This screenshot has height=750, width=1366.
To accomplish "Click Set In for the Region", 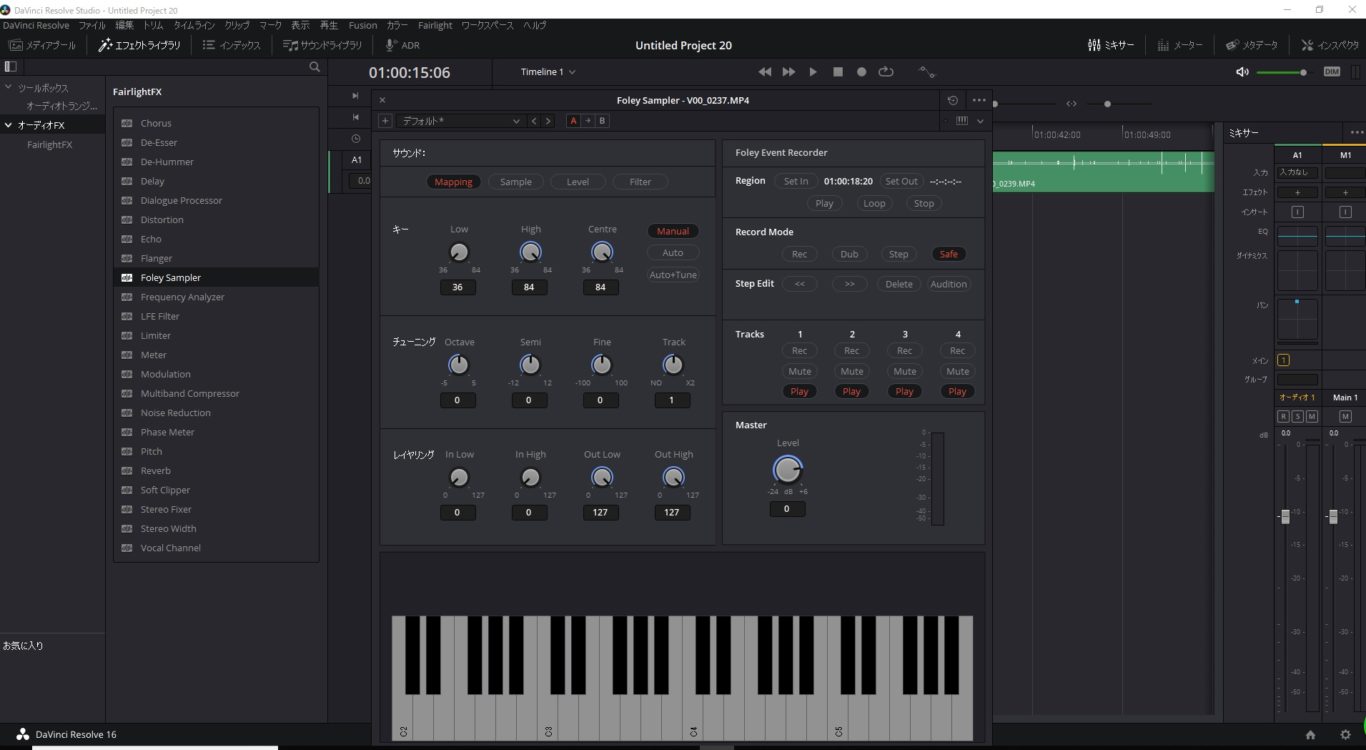I will point(796,181).
